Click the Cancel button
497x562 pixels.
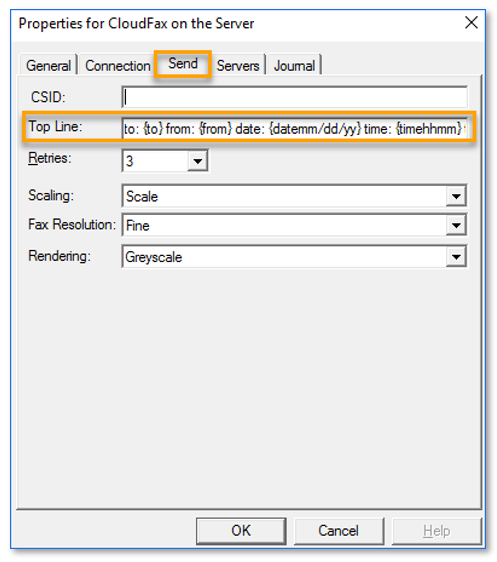[x=339, y=531]
